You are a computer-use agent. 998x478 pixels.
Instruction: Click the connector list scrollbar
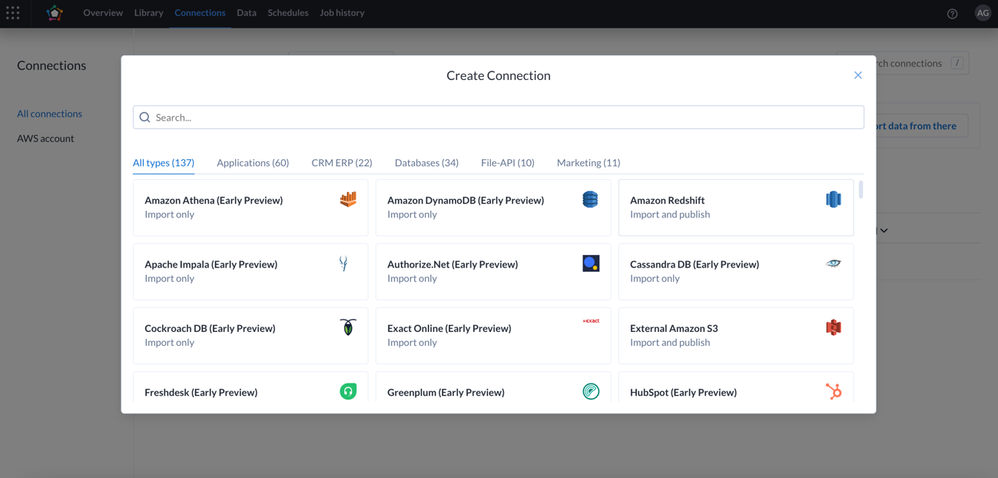[x=861, y=190]
